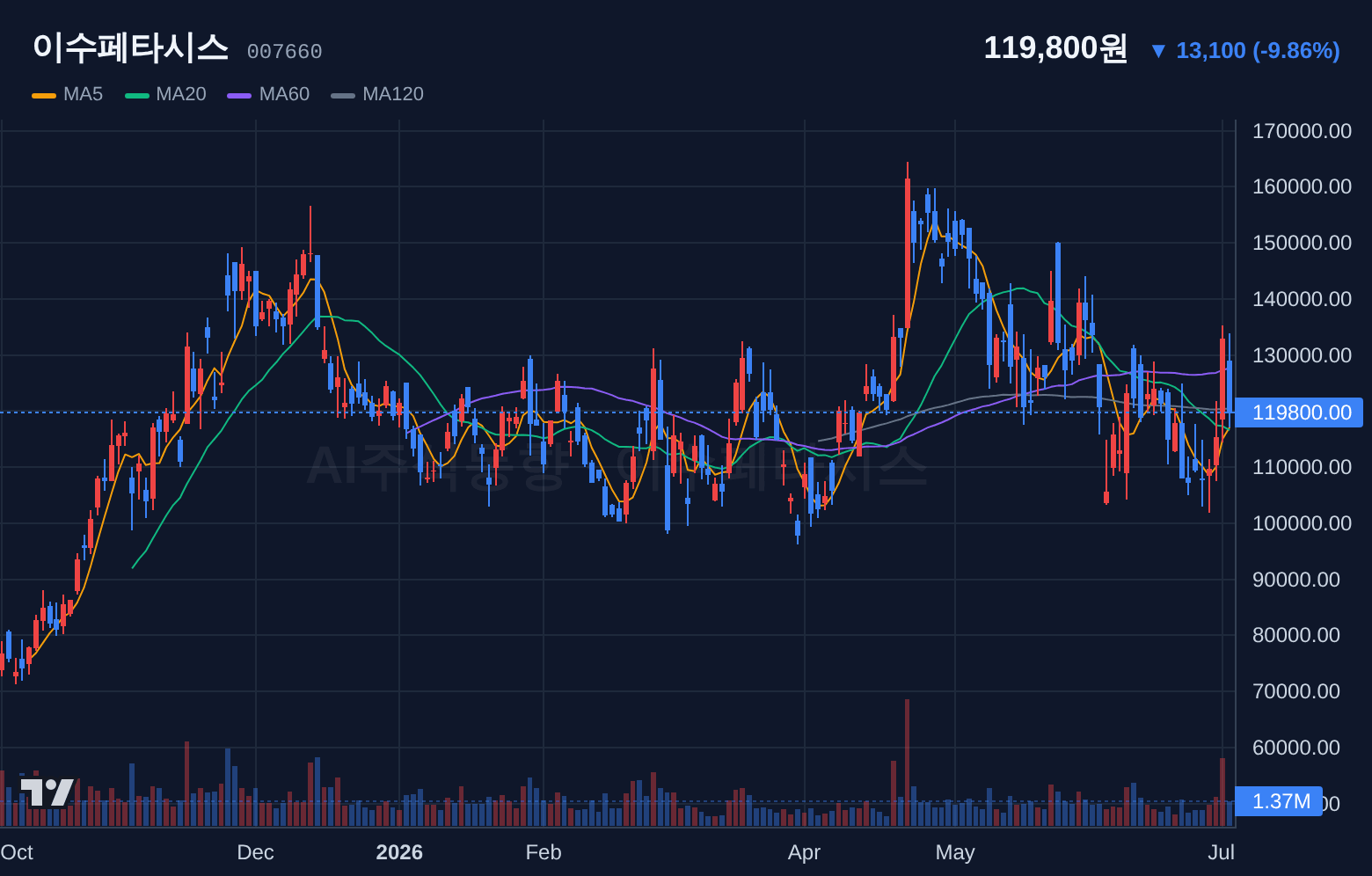Select the 2026 time axis label
The width and height of the screenshot is (1372, 876).
pyautogui.click(x=399, y=852)
